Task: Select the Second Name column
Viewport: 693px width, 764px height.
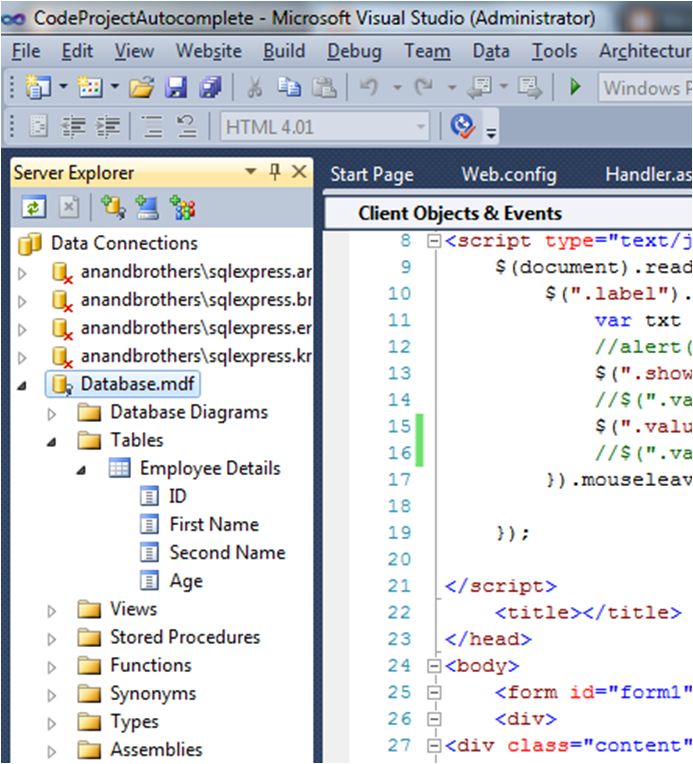Action: click(x=227, y=553)
